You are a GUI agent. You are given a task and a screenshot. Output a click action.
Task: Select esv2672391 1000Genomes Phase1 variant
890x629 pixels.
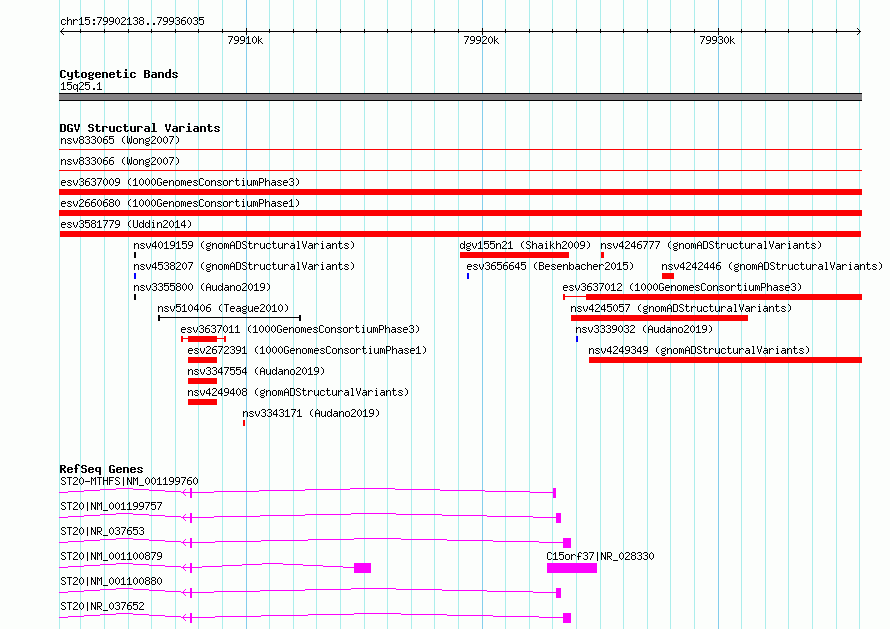point(307,350)
